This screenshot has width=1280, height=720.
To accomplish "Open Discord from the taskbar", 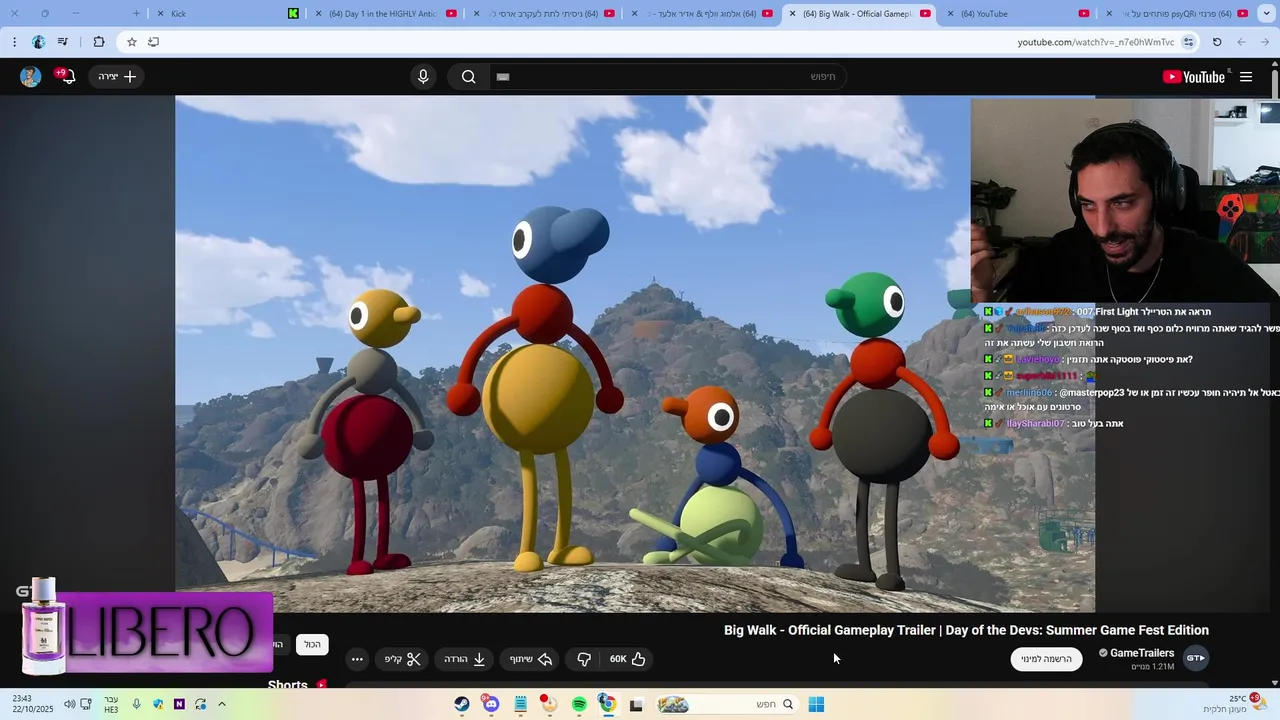I will coord(490,704).
